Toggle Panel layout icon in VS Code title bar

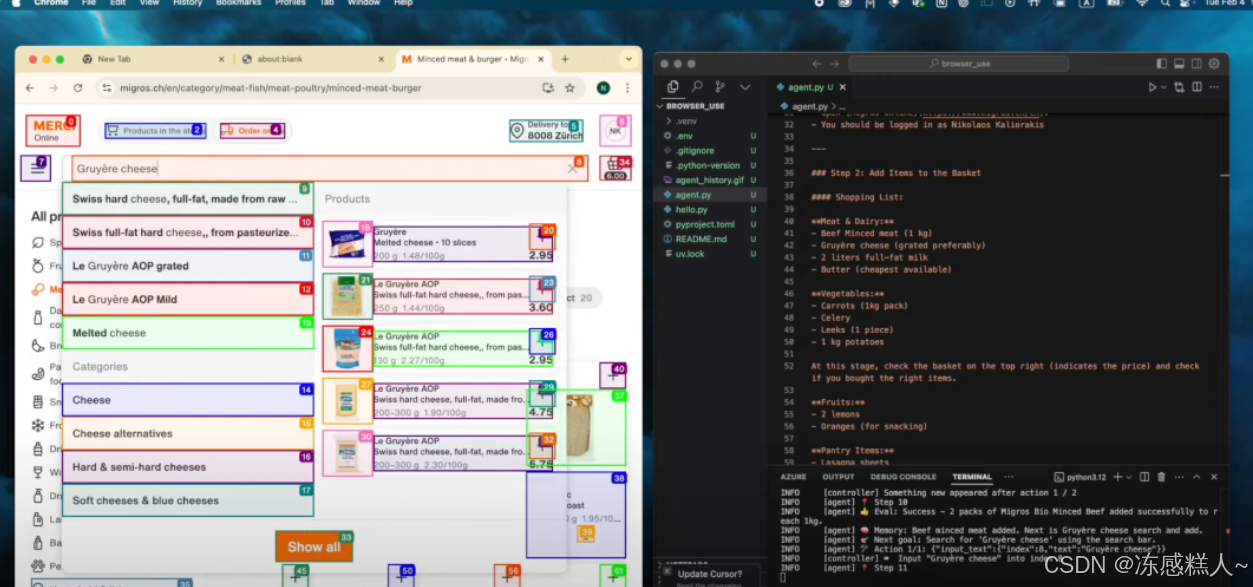[x=1179, y=63]
